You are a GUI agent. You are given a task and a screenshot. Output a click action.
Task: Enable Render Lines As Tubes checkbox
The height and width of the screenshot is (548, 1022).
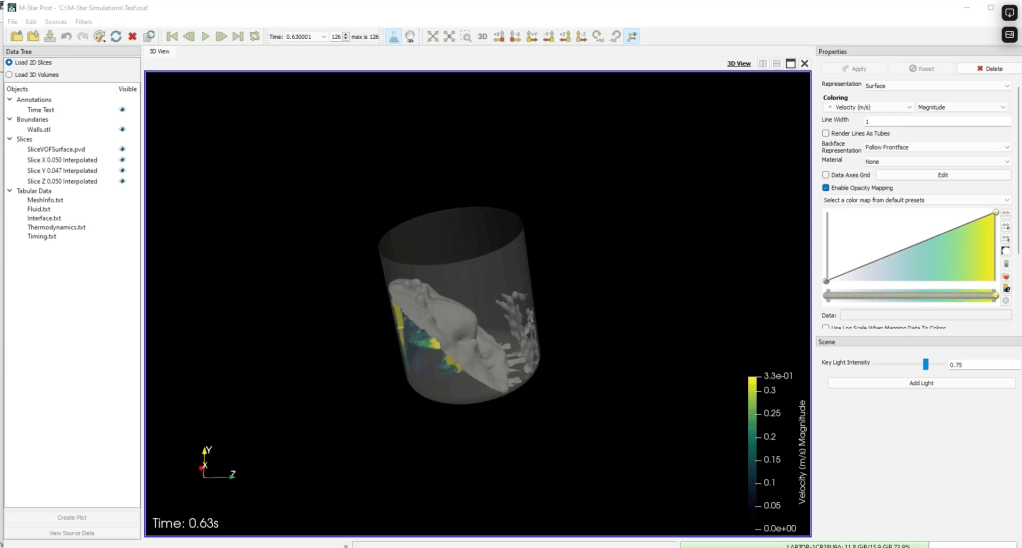tap(825, 133)
